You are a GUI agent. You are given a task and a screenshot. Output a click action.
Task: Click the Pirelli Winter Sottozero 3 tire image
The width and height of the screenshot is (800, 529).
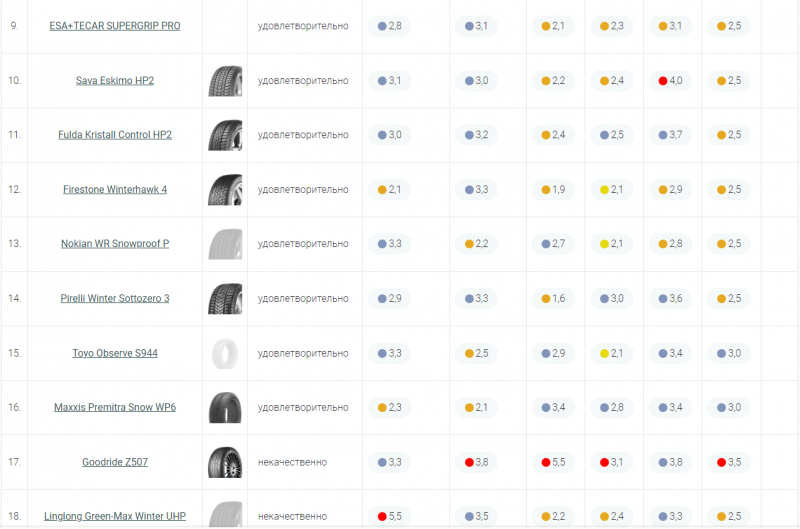click(x=225, y=299)
